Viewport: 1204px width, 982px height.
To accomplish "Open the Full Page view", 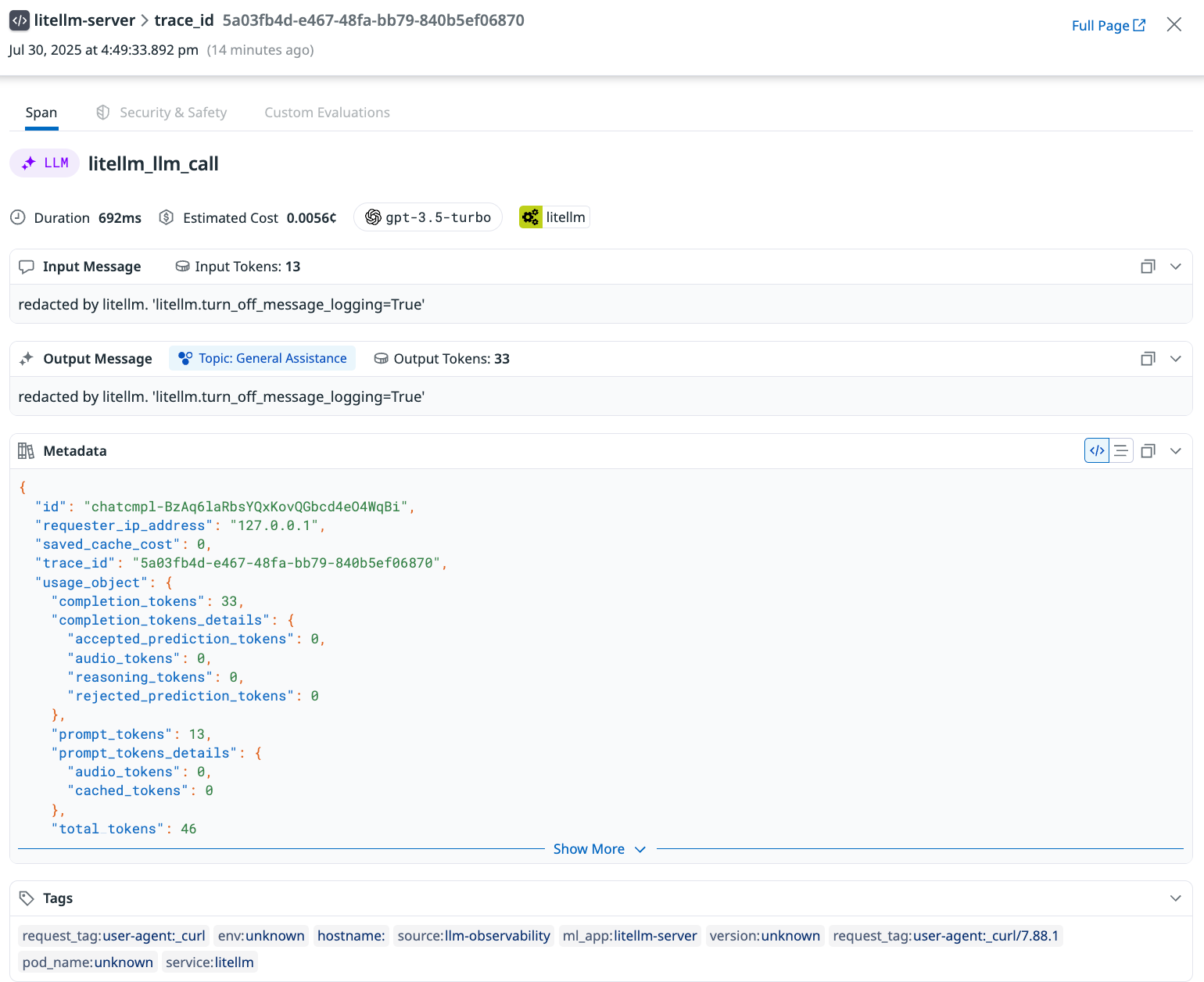I will [1108, 25].
